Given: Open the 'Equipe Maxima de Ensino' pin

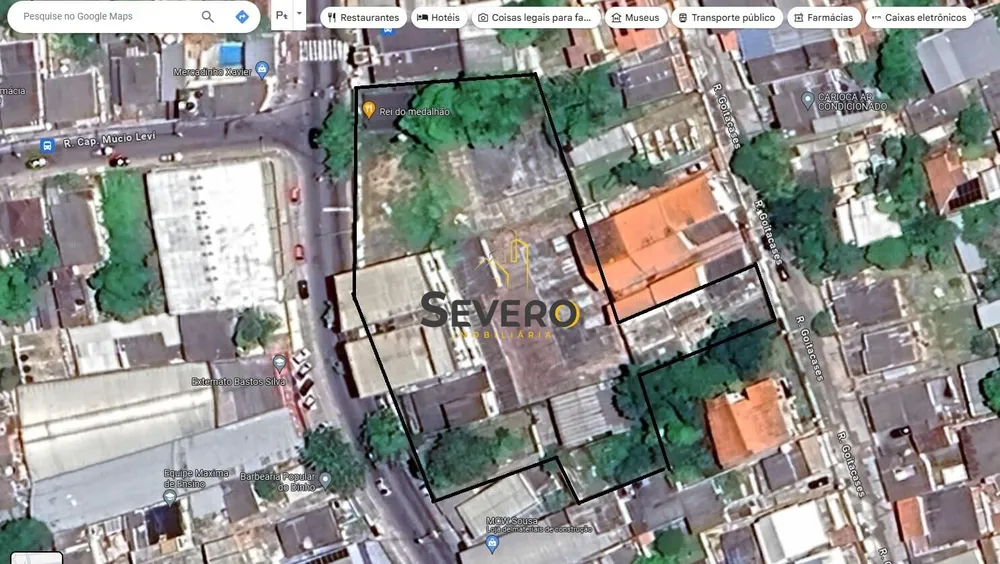Looking at the screenshot, I should point(170,498).
